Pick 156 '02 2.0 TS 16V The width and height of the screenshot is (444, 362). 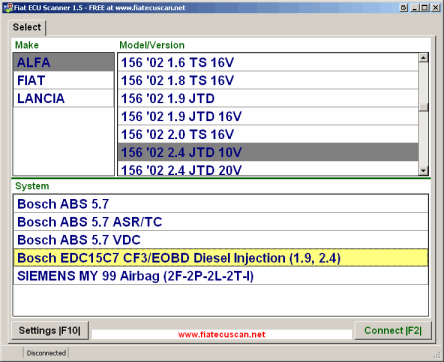pyautogui.click(x=268, y=134)
